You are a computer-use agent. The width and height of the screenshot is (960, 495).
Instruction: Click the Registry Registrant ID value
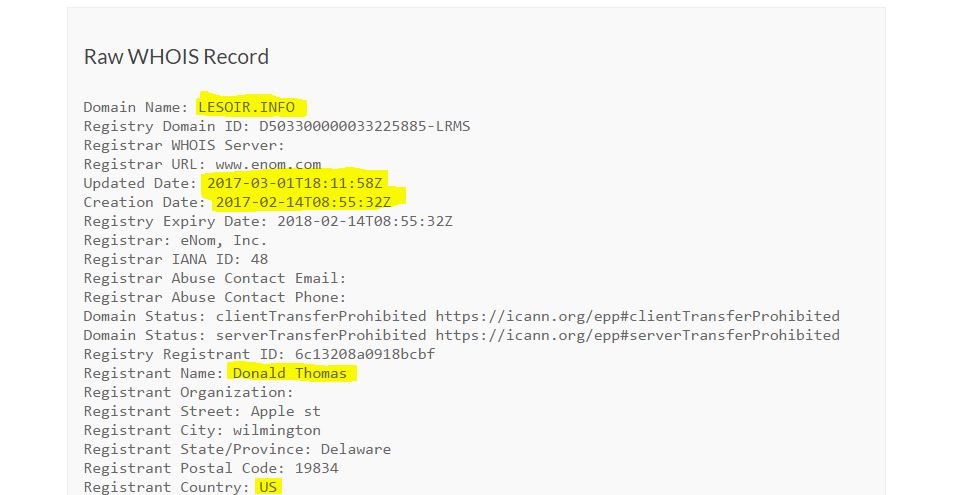click(365, 354)
